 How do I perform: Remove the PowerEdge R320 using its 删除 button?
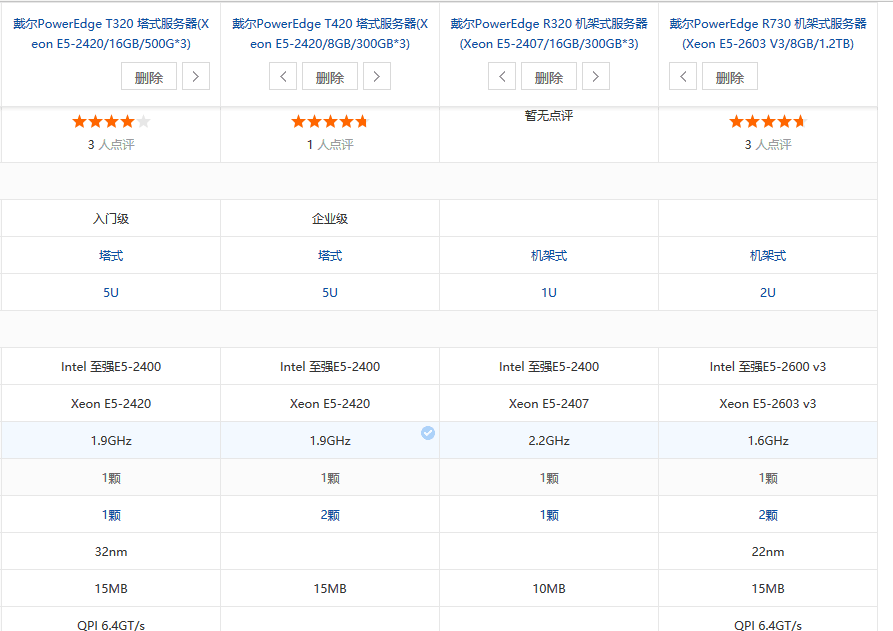(549, 76)
